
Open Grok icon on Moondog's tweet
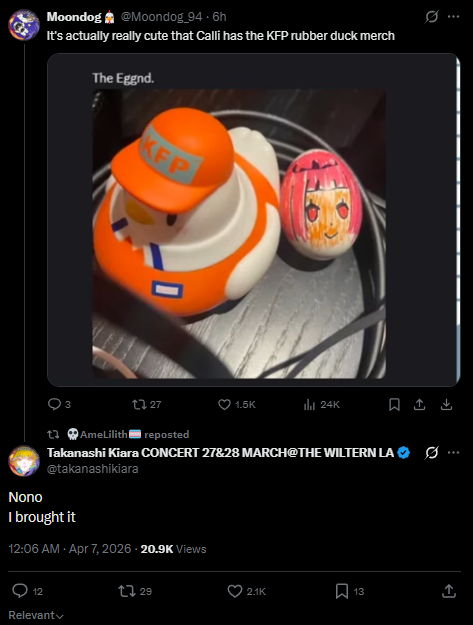pyautogui.click(x=432, y=17)
